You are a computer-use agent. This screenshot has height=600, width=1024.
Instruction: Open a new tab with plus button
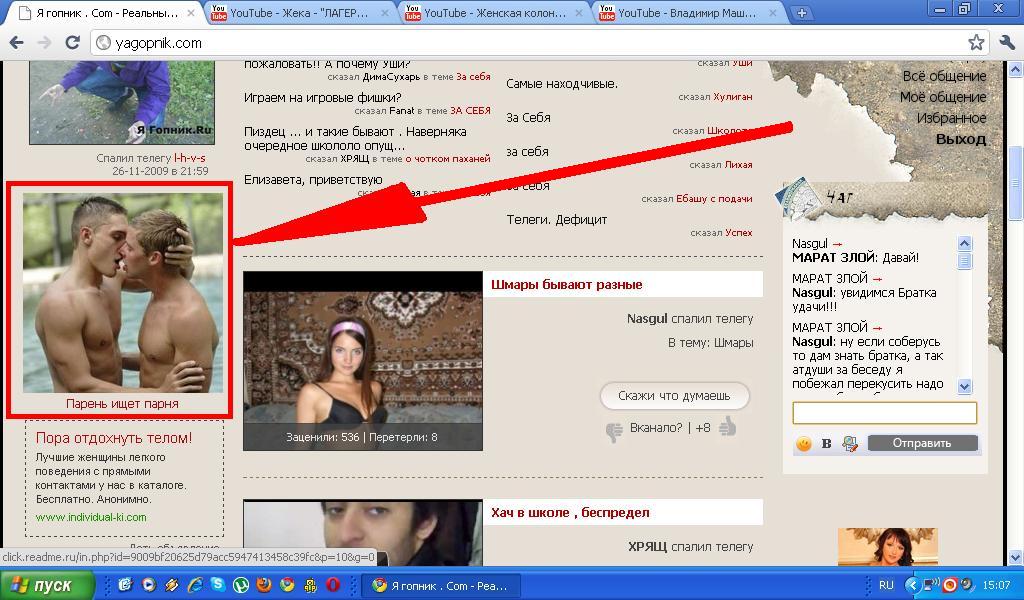tap(801, 12)
